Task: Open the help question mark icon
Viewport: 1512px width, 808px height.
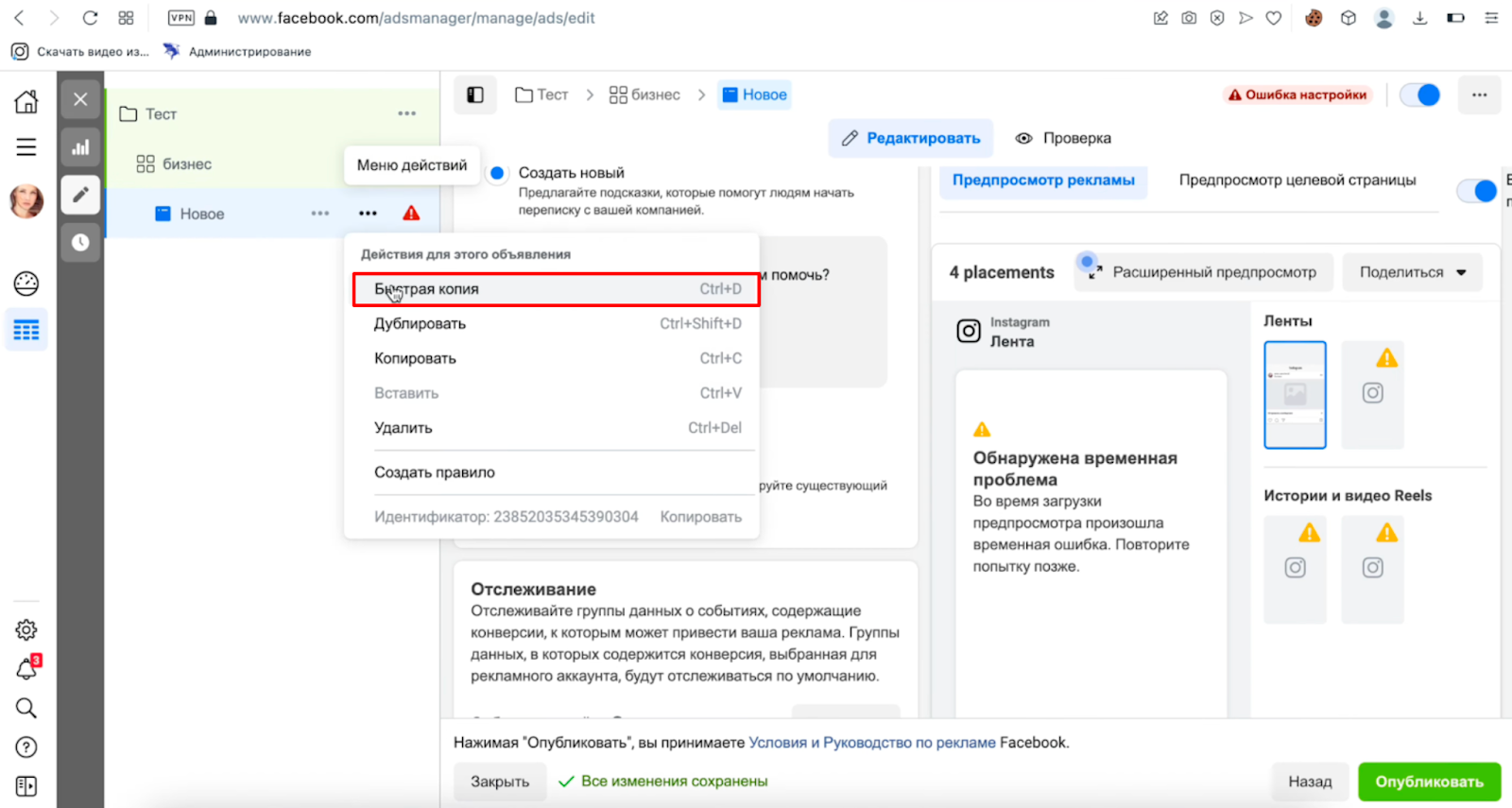Action: point(26,748)
